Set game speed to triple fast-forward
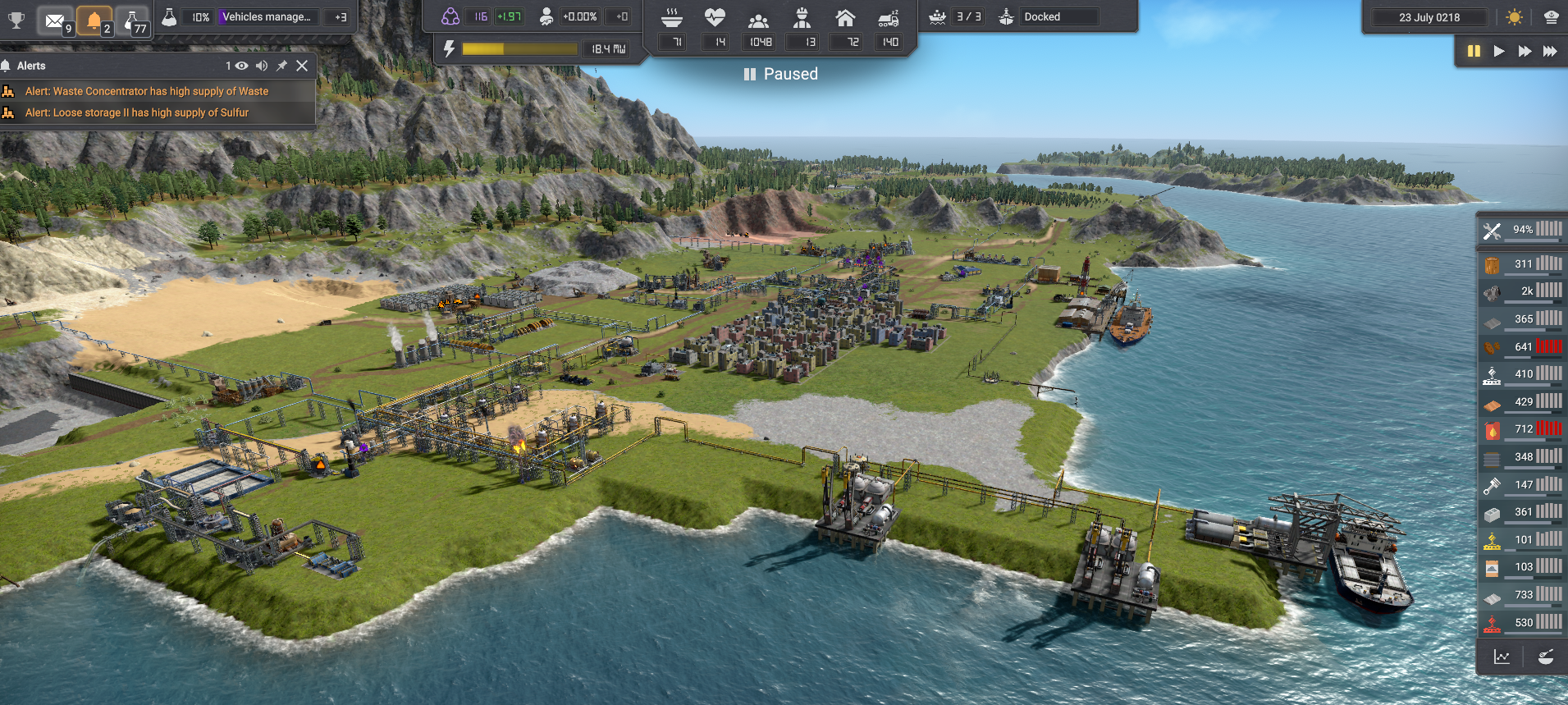1568x705 pixels. [1550, 51]
